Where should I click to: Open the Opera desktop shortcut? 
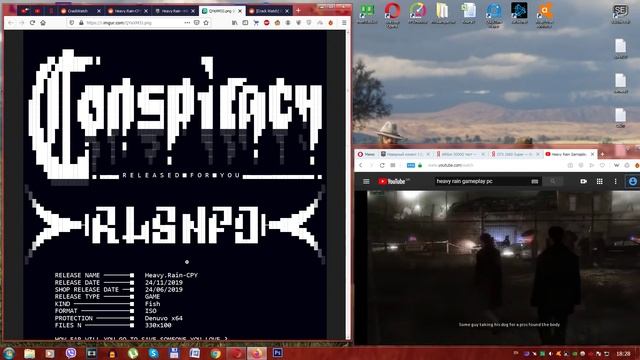click(x=392, y=15)
